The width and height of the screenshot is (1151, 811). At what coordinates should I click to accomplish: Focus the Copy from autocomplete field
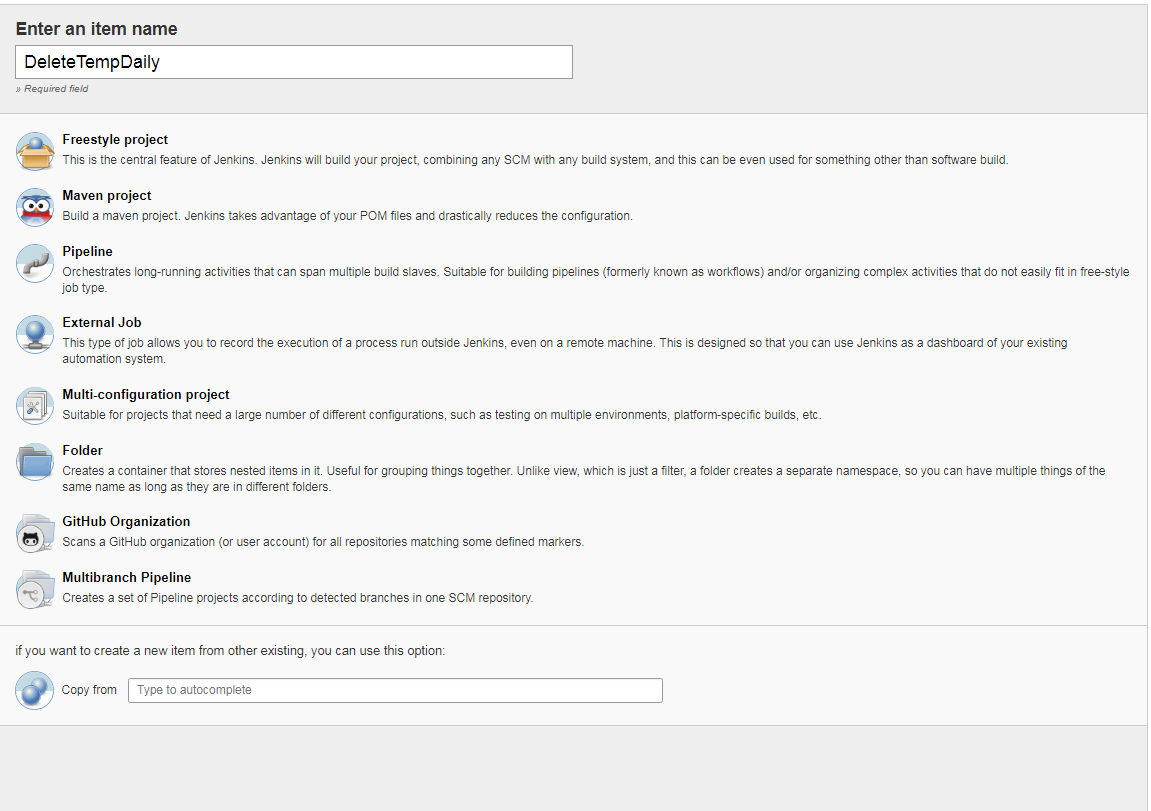coord(396,690)
